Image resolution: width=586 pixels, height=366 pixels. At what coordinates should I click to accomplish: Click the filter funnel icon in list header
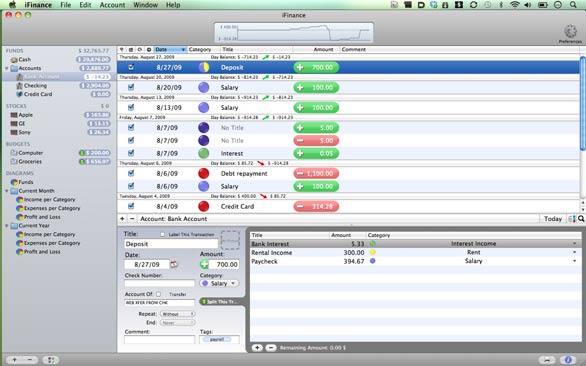(x=121, y=49)
